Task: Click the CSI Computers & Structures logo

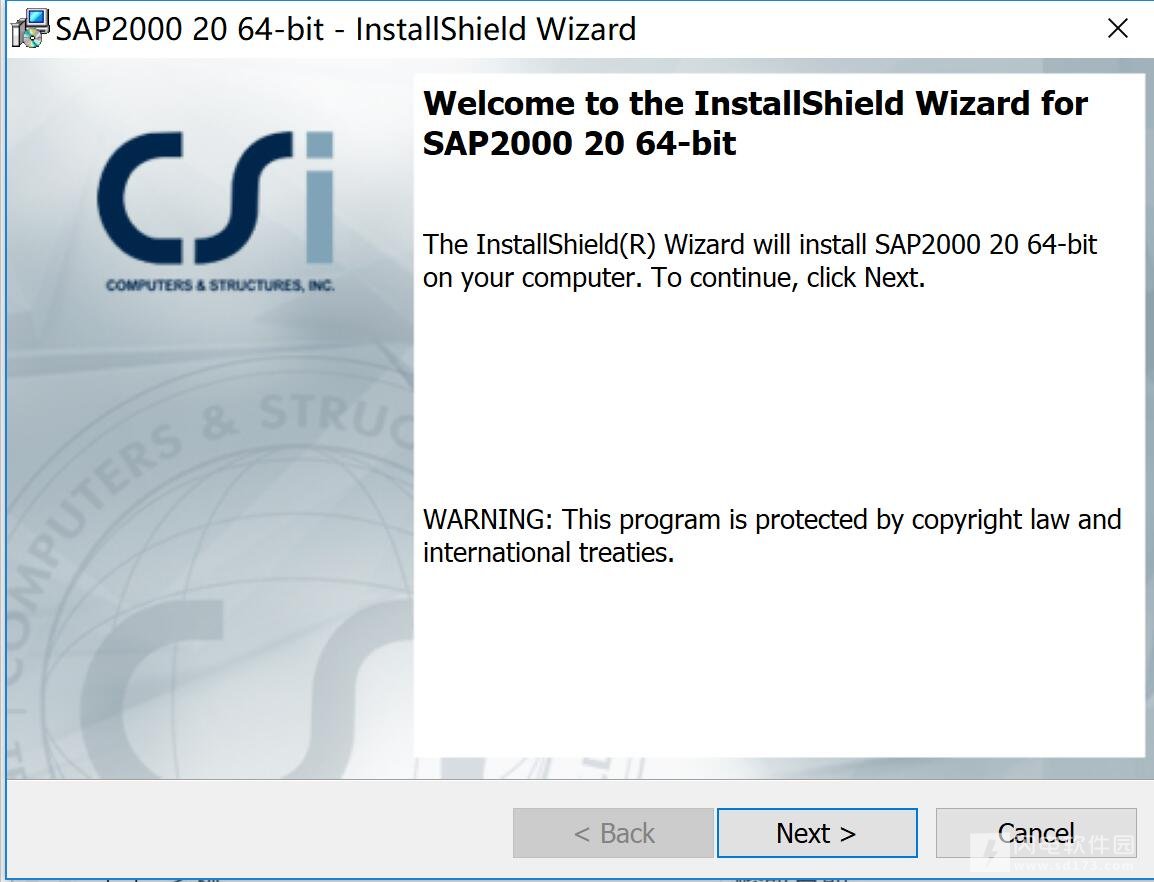Action: point(216,211)
